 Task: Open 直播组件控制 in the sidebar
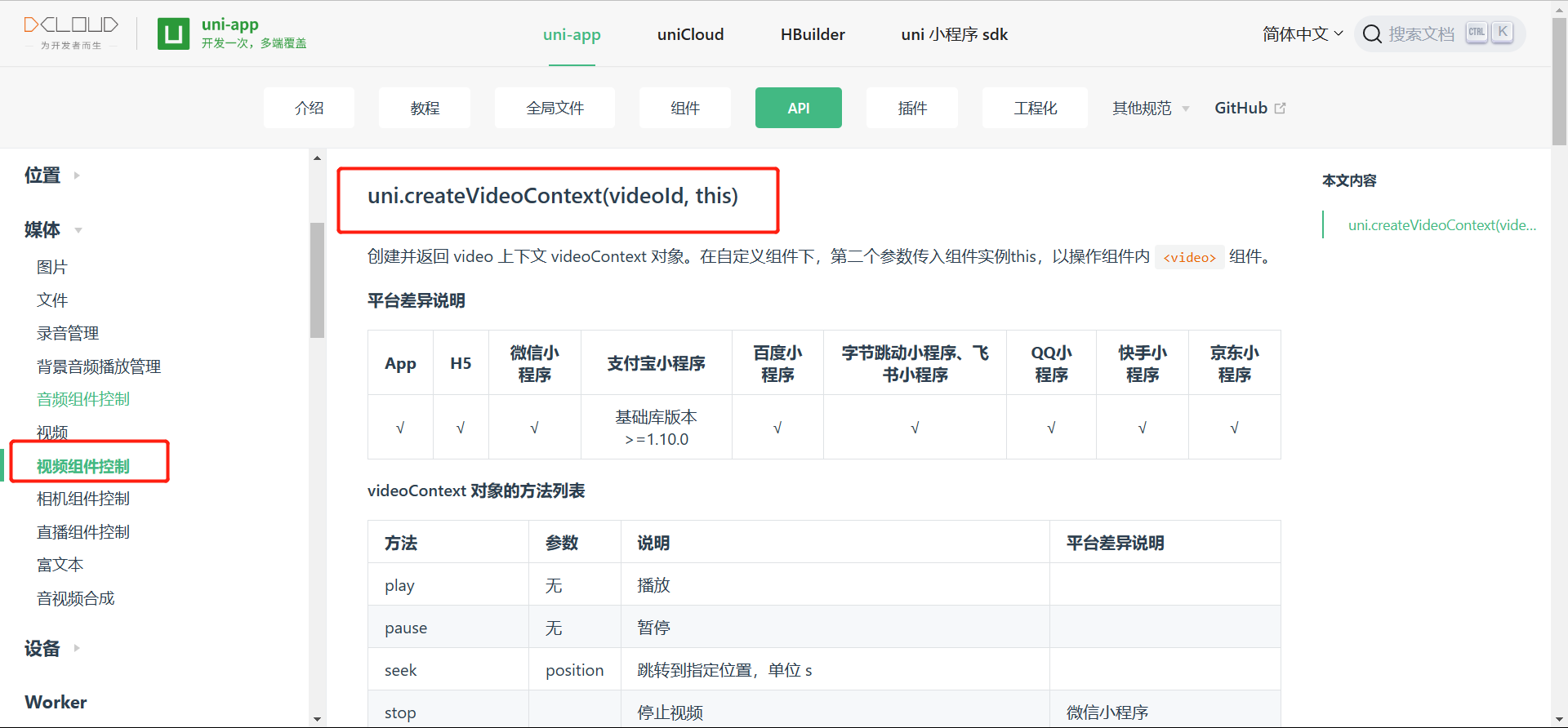click(x=83, y=532)
